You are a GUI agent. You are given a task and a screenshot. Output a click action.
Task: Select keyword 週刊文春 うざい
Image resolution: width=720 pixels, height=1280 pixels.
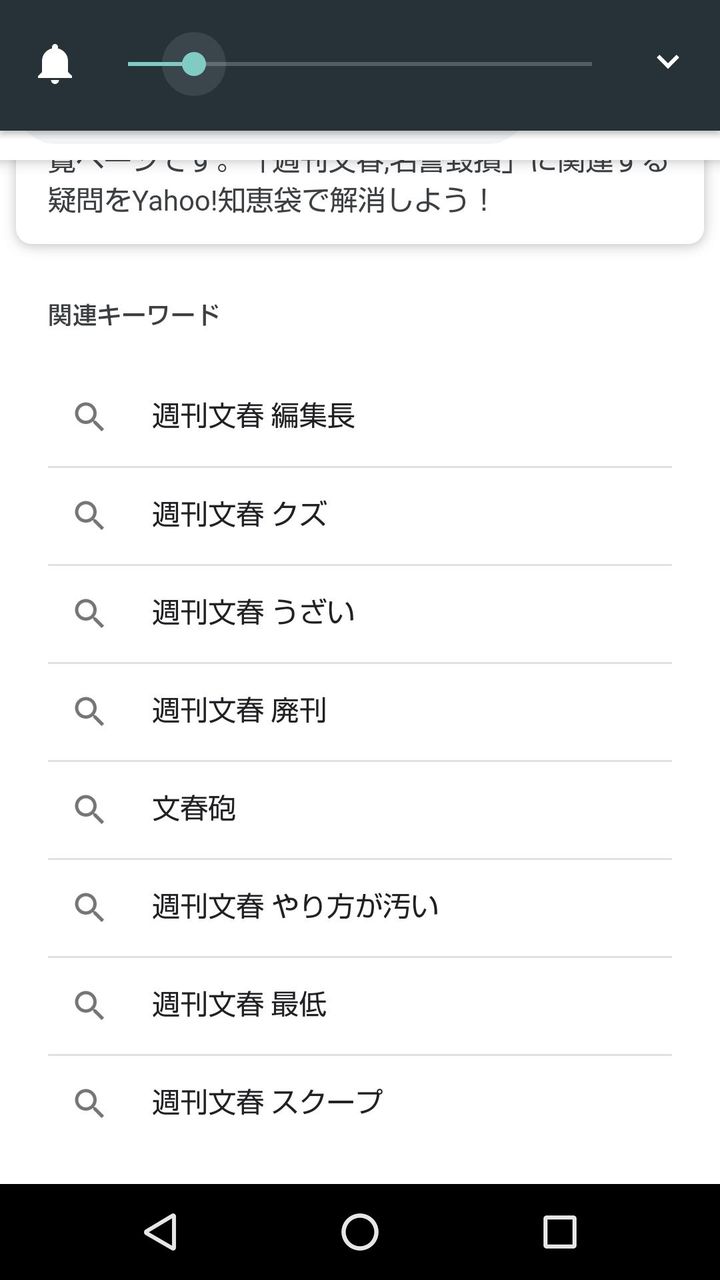[x=253, y=612]
